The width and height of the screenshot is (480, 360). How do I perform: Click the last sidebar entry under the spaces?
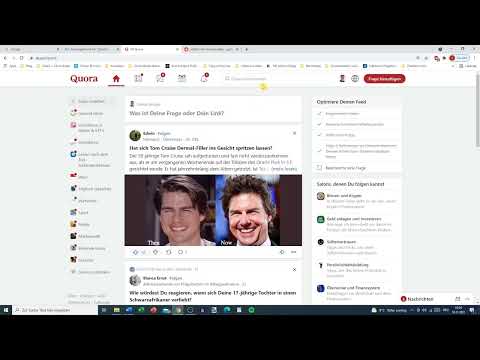[x=90, y=272]
